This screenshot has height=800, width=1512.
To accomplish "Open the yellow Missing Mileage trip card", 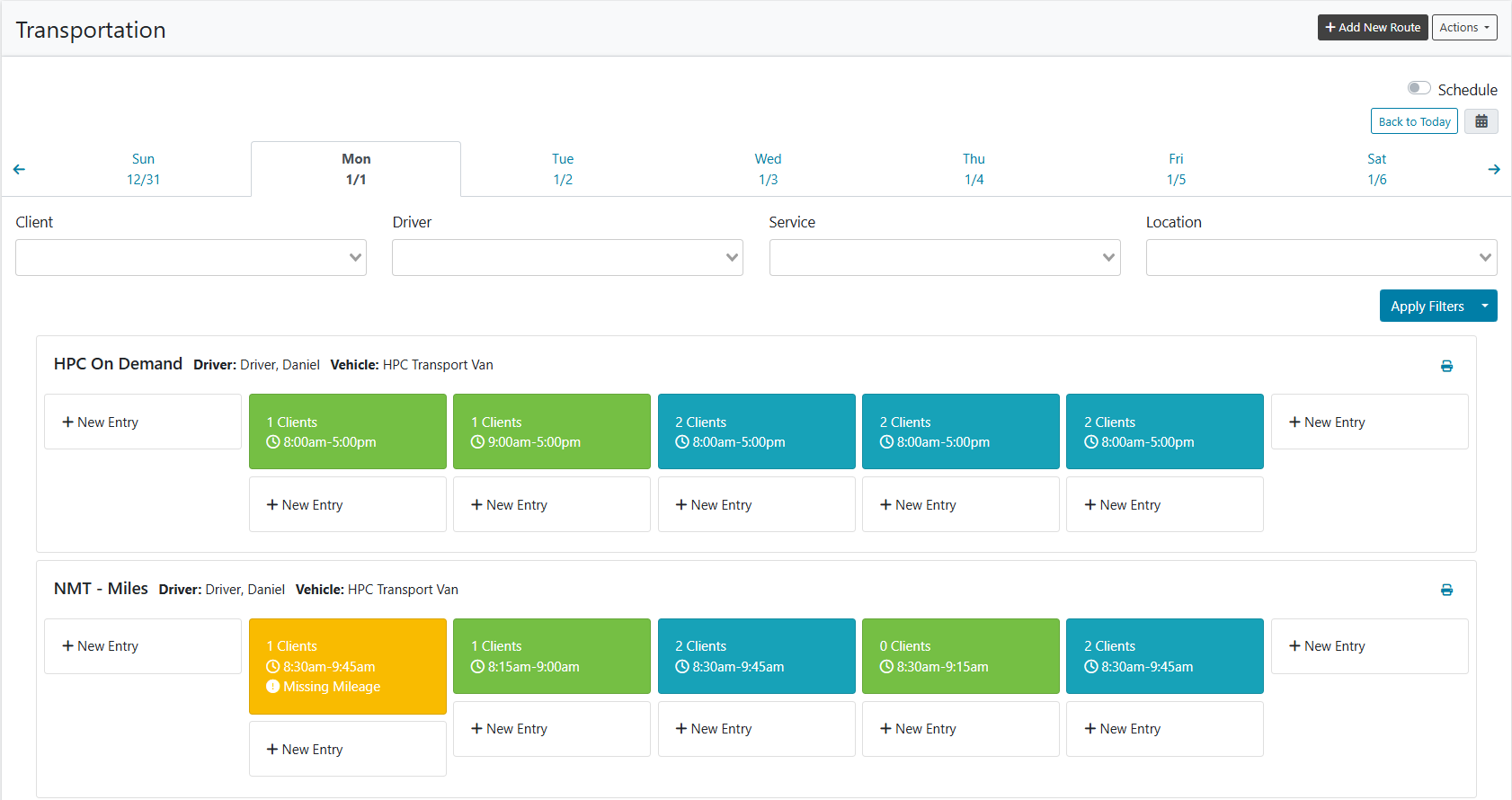I will click(348, 666).
